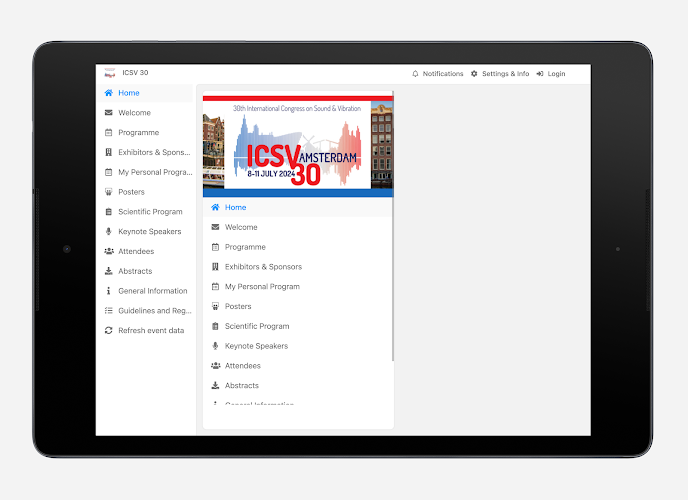Click the Settings gear icon

click(x=474, y=74)
